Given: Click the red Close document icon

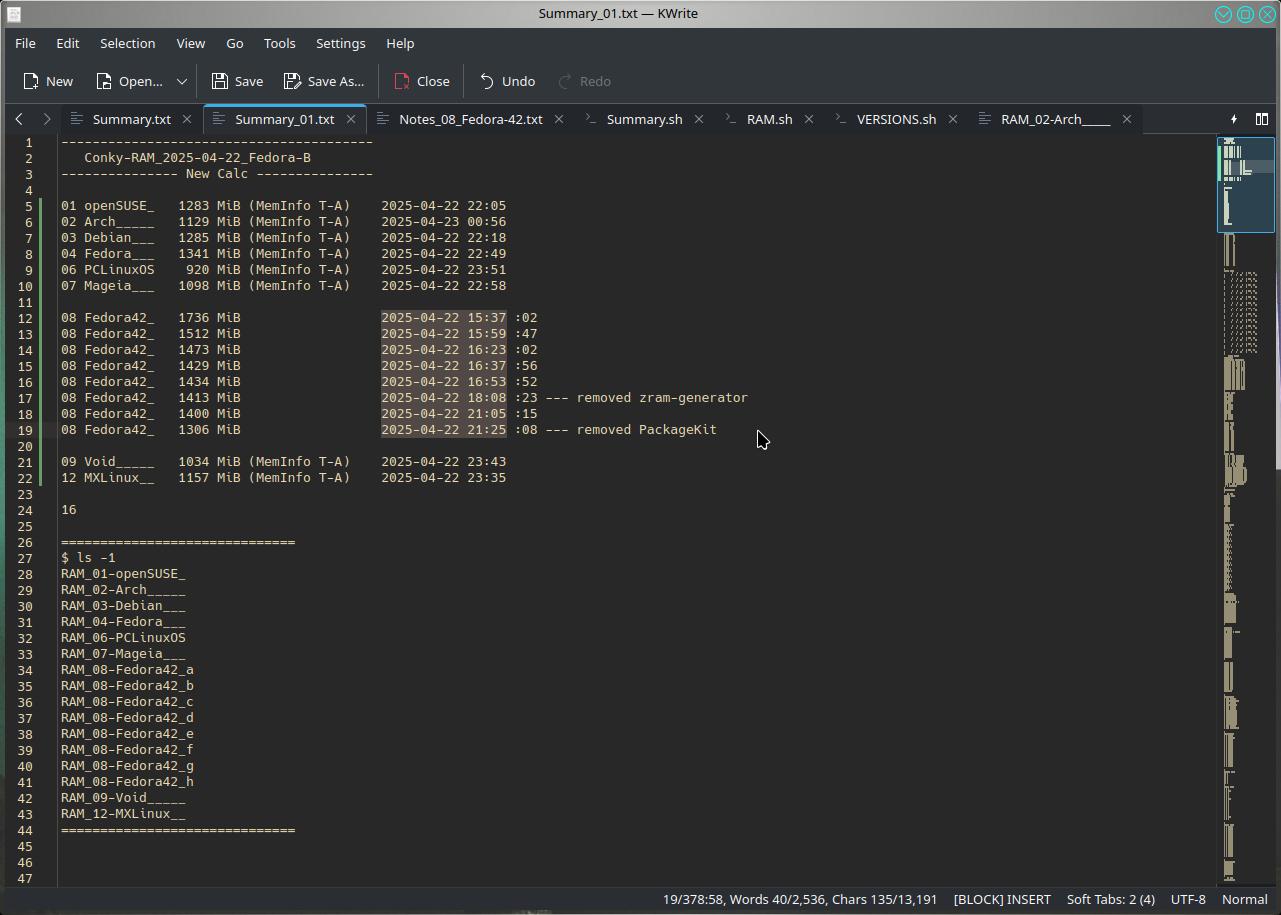Looking at the screenshot, I should tap(402, 81).
